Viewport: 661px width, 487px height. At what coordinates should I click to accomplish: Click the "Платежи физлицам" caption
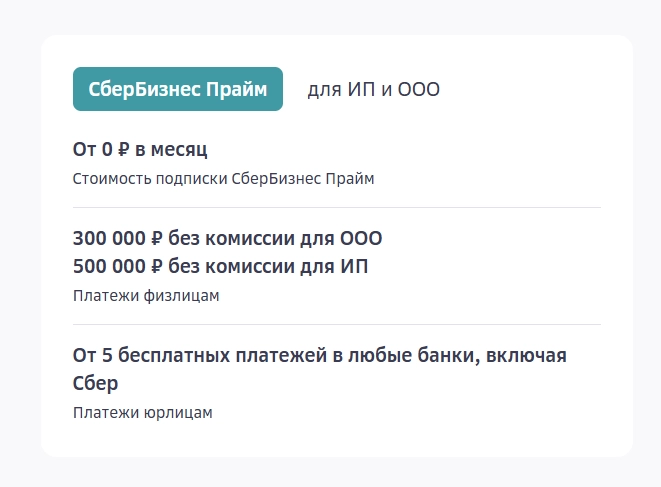click(x=146, y=295)
